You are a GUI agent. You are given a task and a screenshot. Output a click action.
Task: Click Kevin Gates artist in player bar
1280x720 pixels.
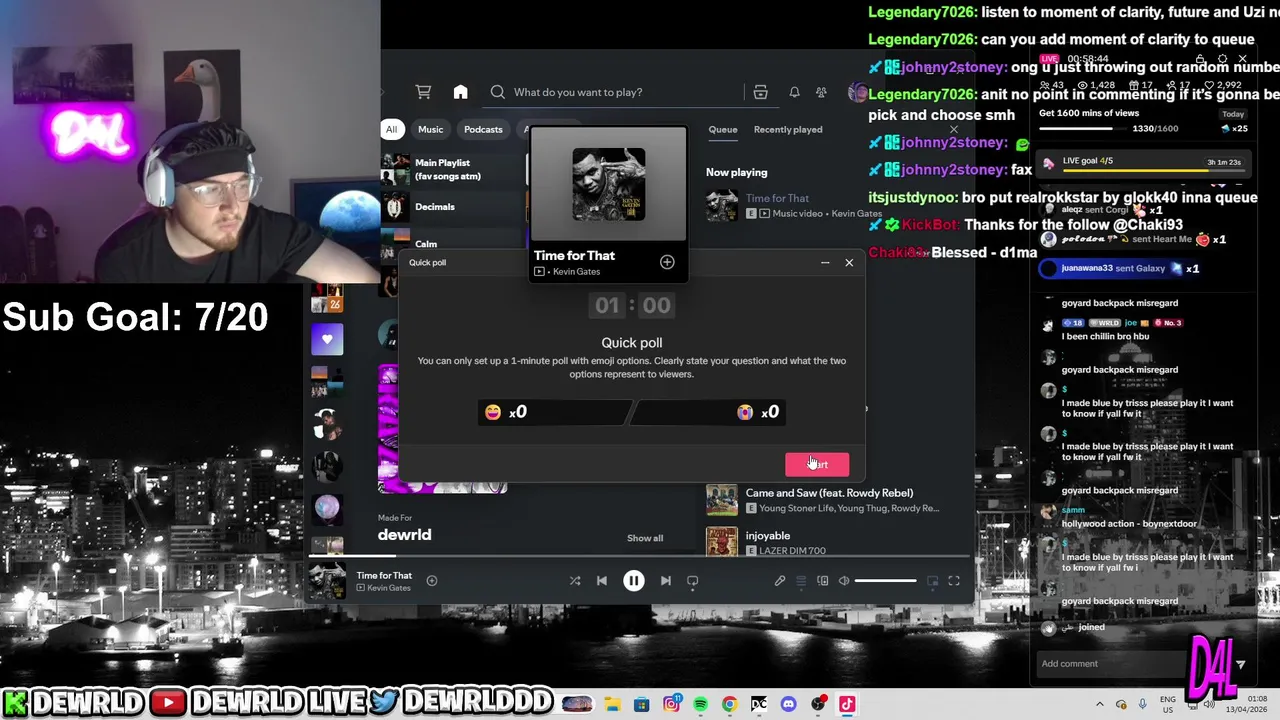coord(389,588)
